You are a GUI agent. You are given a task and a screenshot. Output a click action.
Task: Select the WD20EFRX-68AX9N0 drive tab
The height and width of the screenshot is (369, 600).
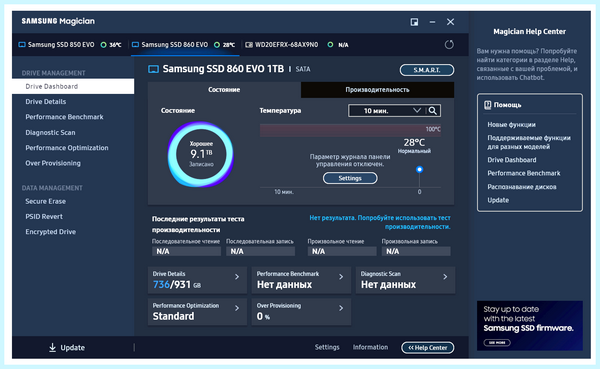297,45
